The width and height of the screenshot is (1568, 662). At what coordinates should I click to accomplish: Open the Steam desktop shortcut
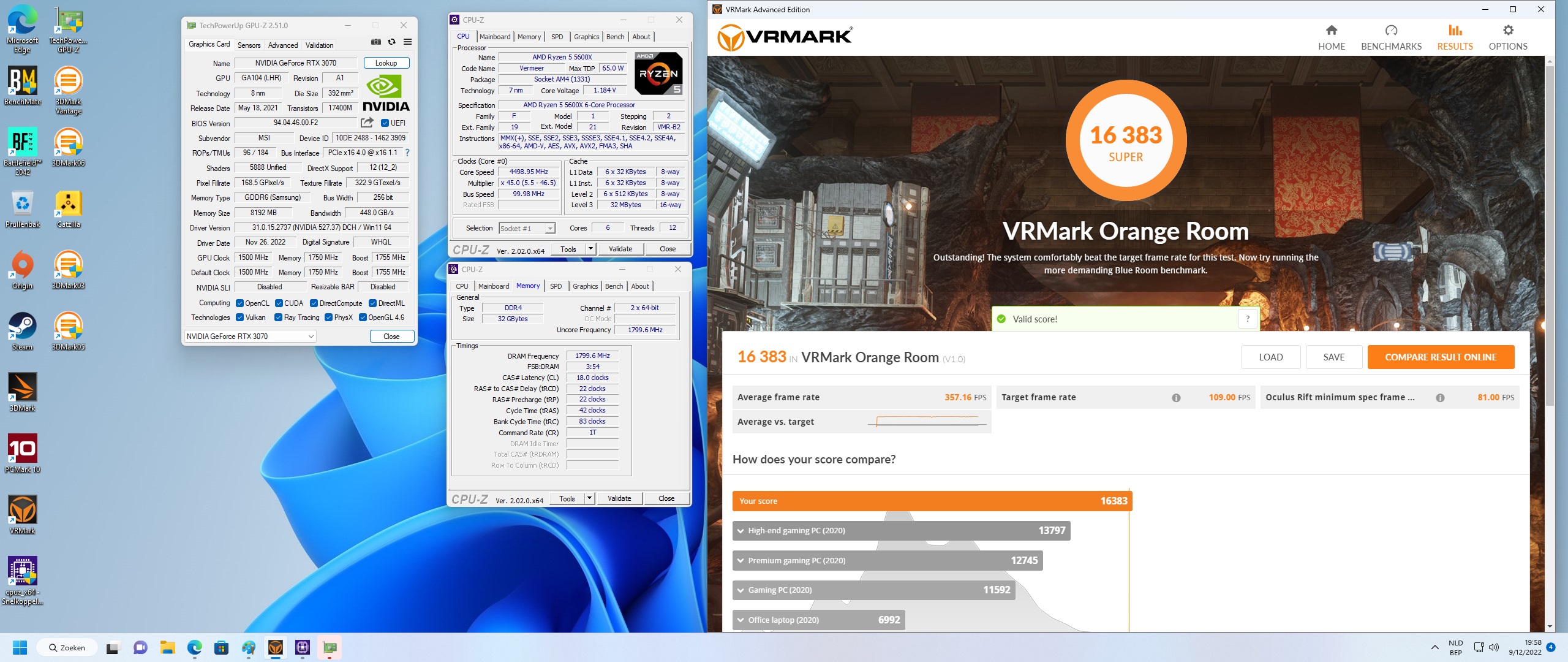pyautogui.click(x=22, y=331)
